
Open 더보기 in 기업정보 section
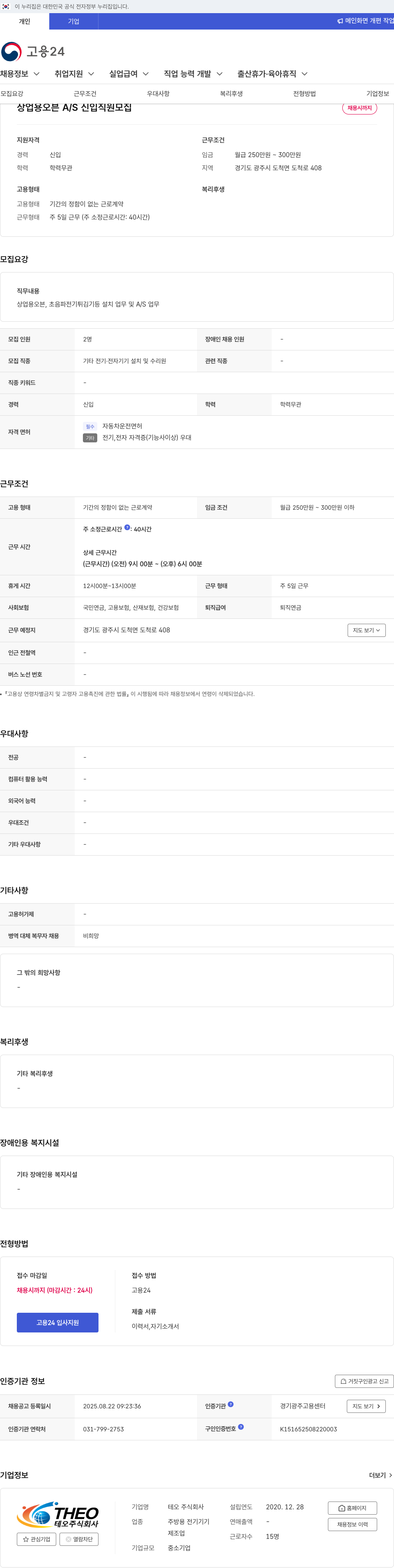(380, 1476)
